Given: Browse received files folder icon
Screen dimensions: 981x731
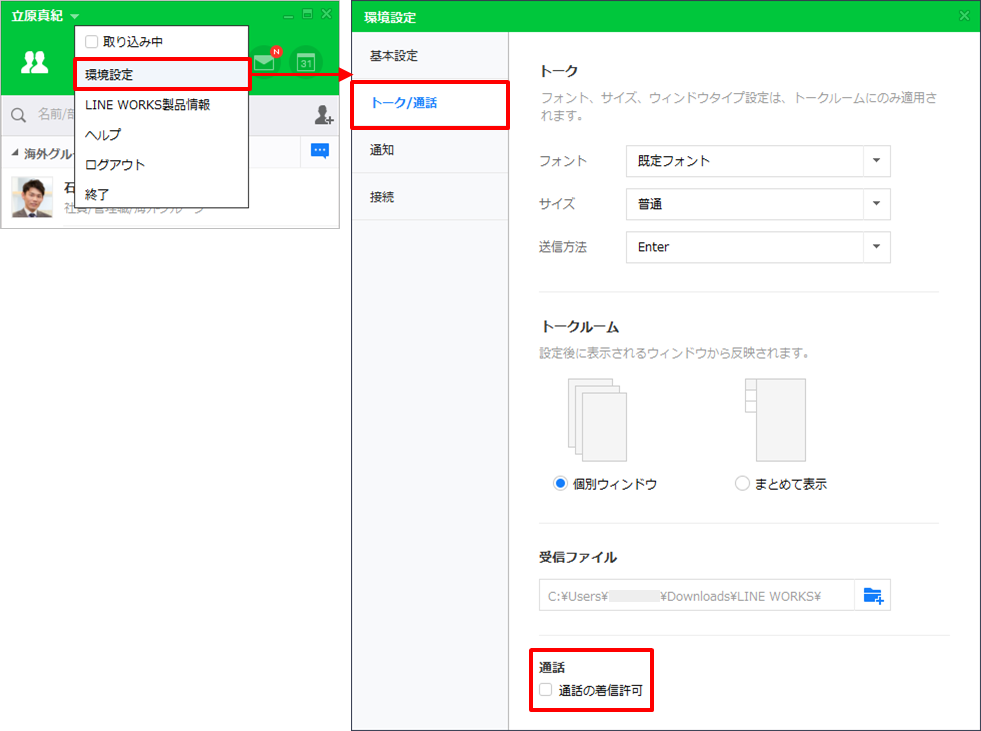Looking at the screenshot, I should [x=873, y=596].
